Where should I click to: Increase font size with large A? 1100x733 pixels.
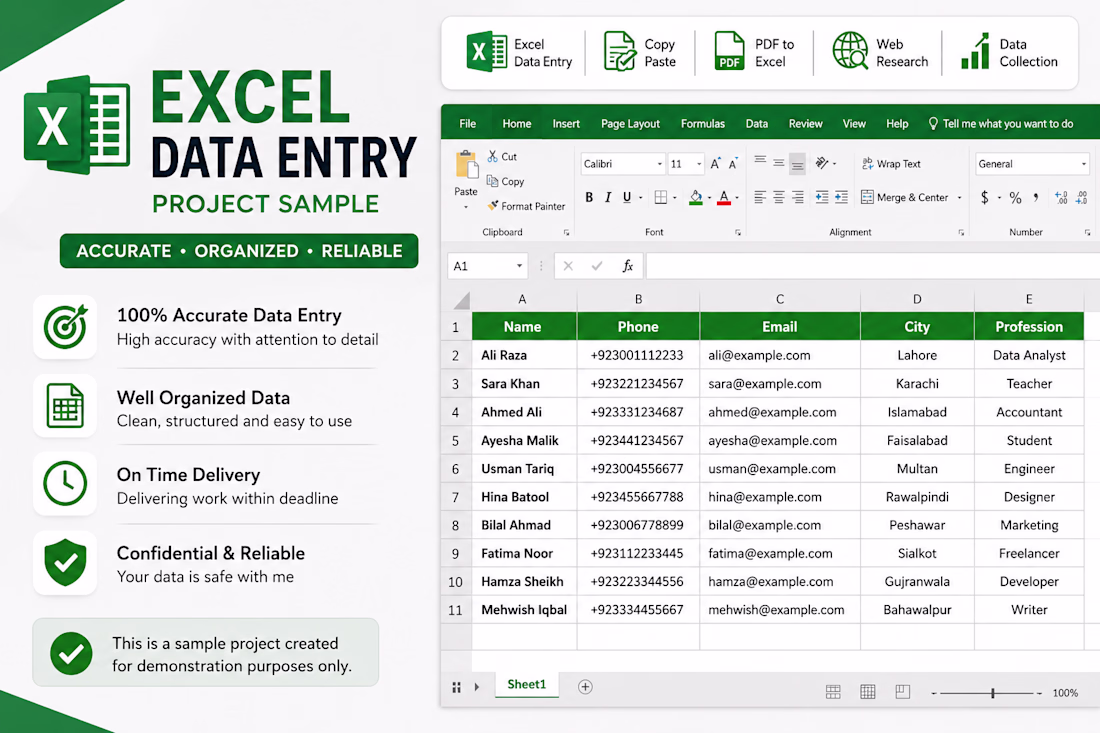pos(715,163)
